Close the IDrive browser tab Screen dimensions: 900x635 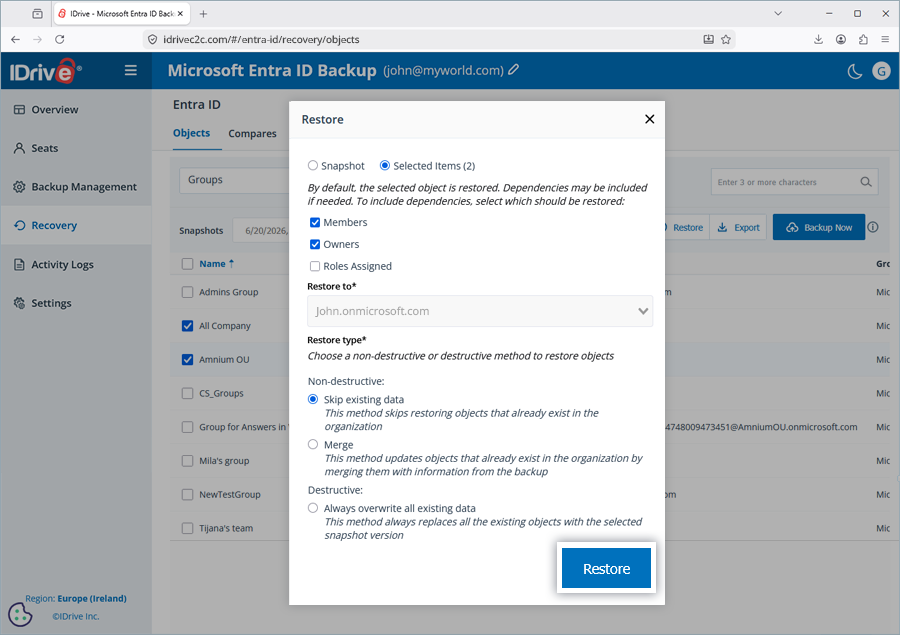coord(180,14)
